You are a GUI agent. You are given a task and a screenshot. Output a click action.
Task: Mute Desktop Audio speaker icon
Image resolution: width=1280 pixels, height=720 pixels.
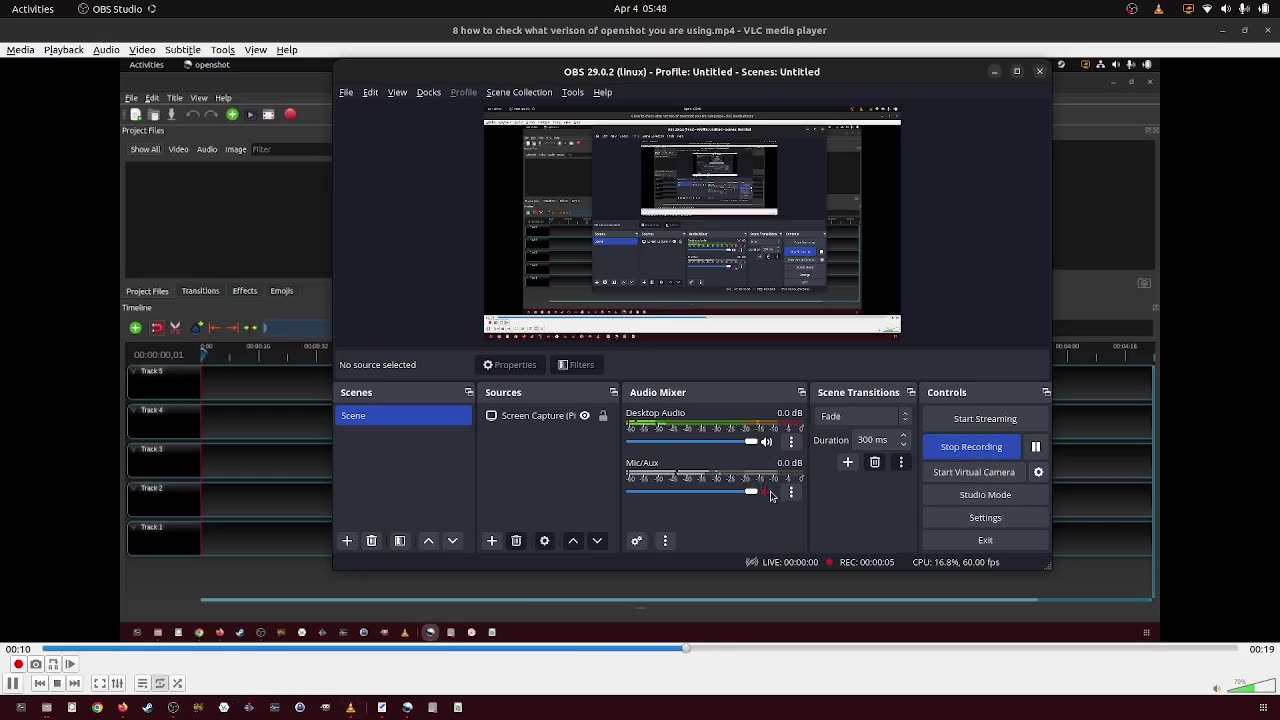point(767,442)
